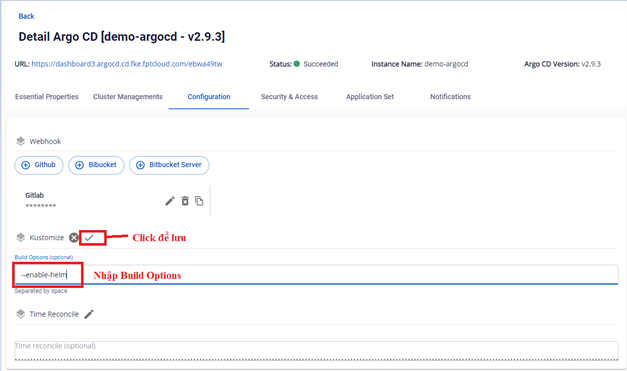
Task: Switch to the Application Set tab
Action: [x=370, y=97]
